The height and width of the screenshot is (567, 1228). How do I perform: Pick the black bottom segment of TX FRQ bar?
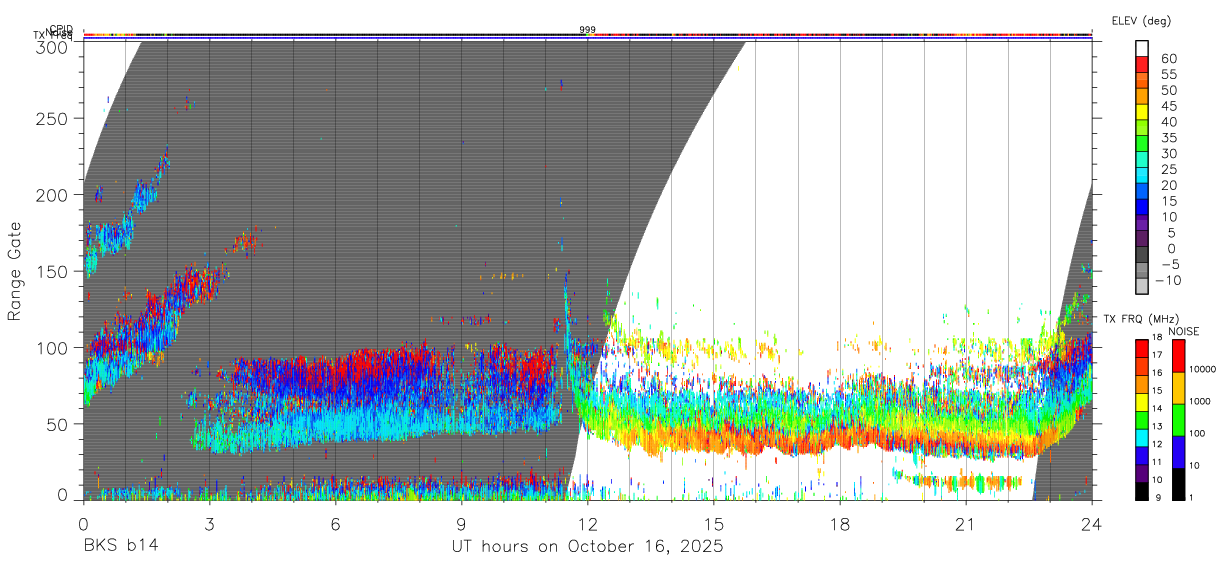1142,492
